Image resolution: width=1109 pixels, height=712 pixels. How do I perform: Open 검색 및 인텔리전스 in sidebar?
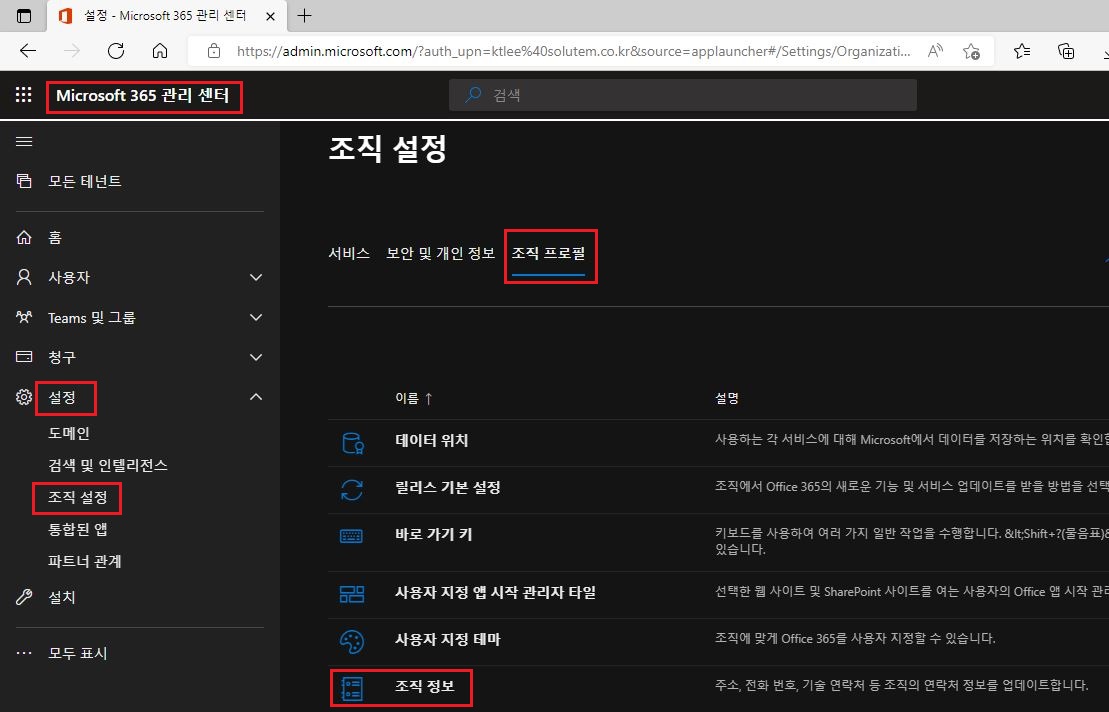click(x=108, y=465)
